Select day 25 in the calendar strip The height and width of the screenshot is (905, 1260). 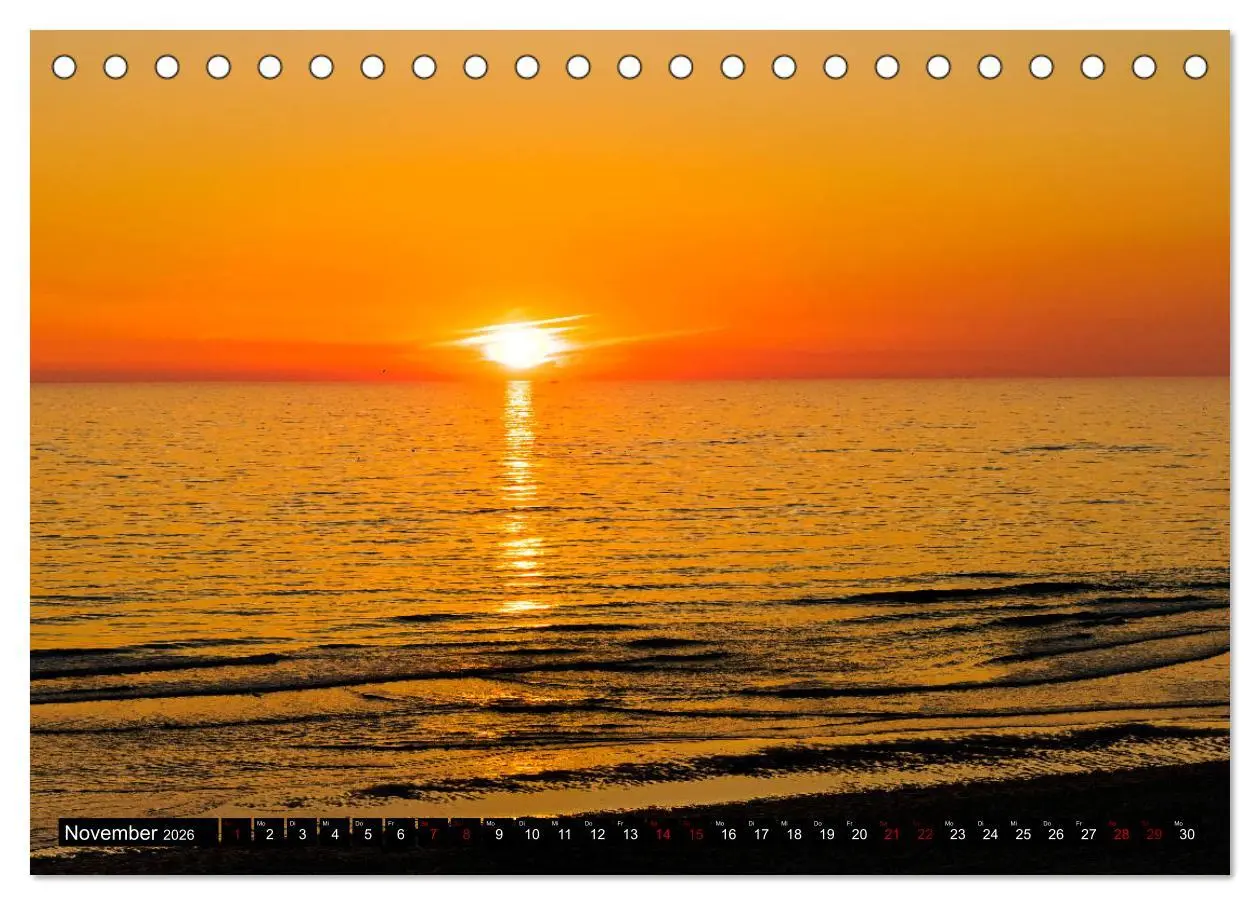click(1023, 834)
